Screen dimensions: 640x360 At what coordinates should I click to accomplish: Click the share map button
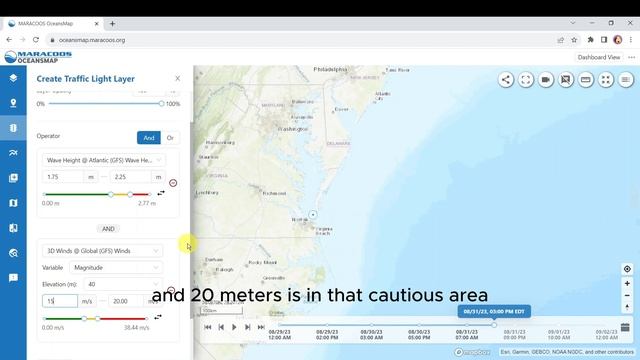coord(506,80)
